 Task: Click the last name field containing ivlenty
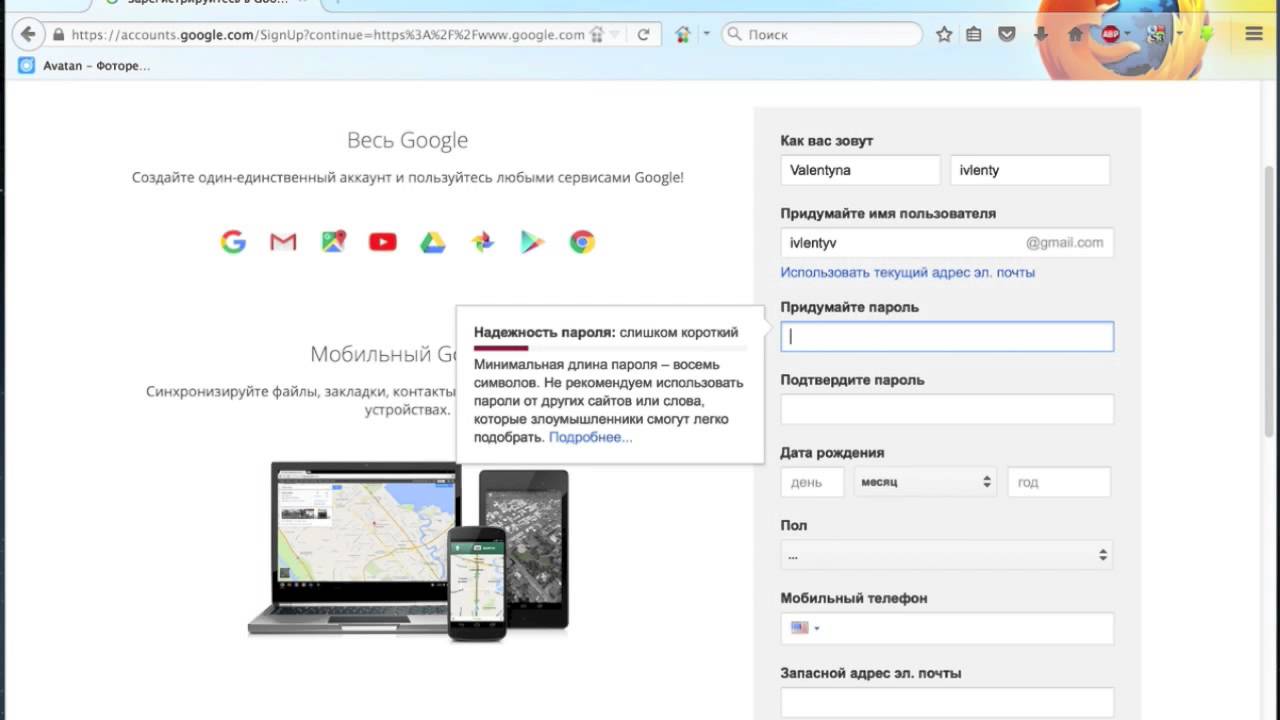point(1030,170)
